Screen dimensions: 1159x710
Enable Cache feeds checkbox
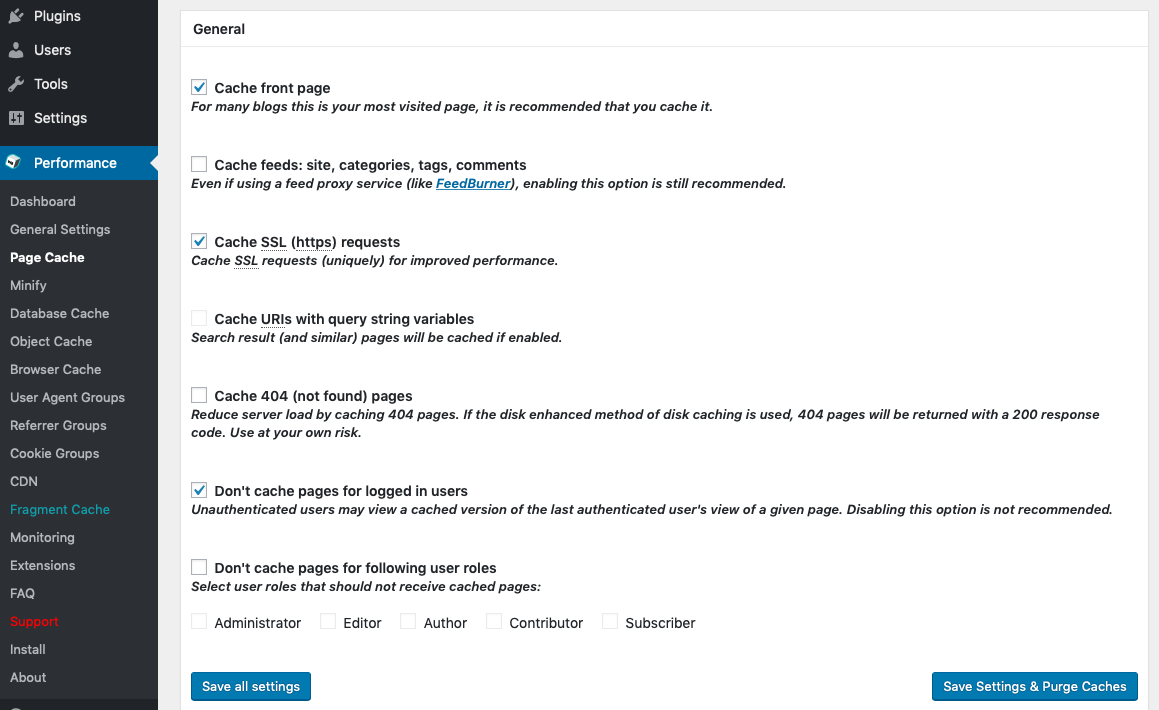click(x=199, y=164)
